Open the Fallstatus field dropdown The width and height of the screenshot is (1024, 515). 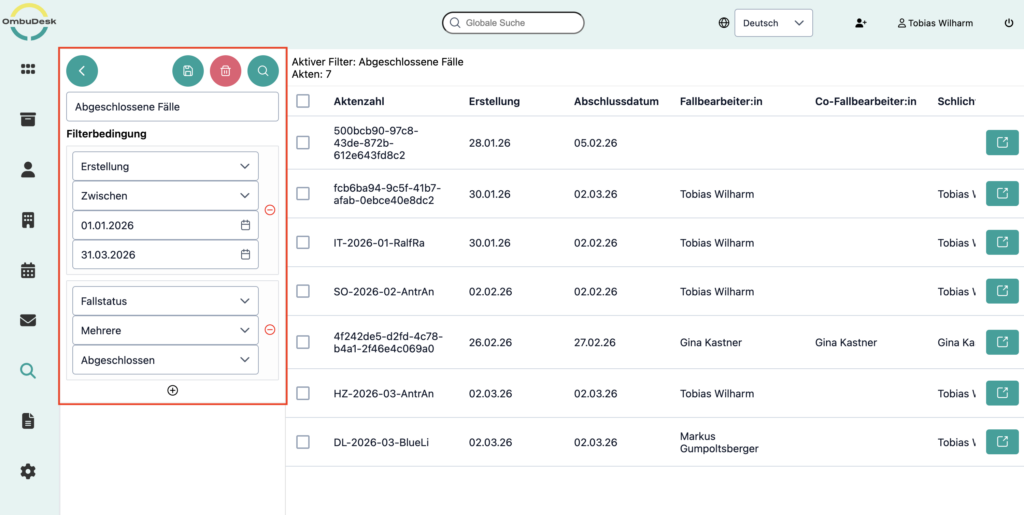pos(165,301)
